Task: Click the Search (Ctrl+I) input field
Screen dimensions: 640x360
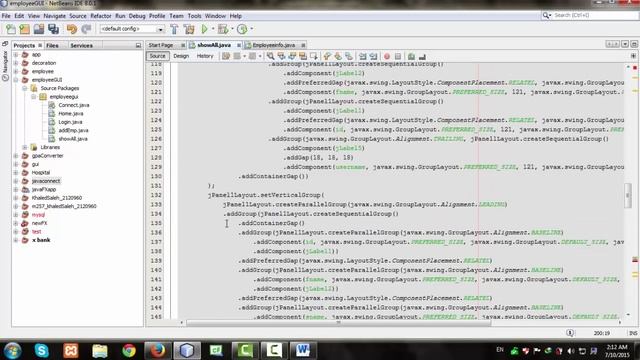Action: 595,16
